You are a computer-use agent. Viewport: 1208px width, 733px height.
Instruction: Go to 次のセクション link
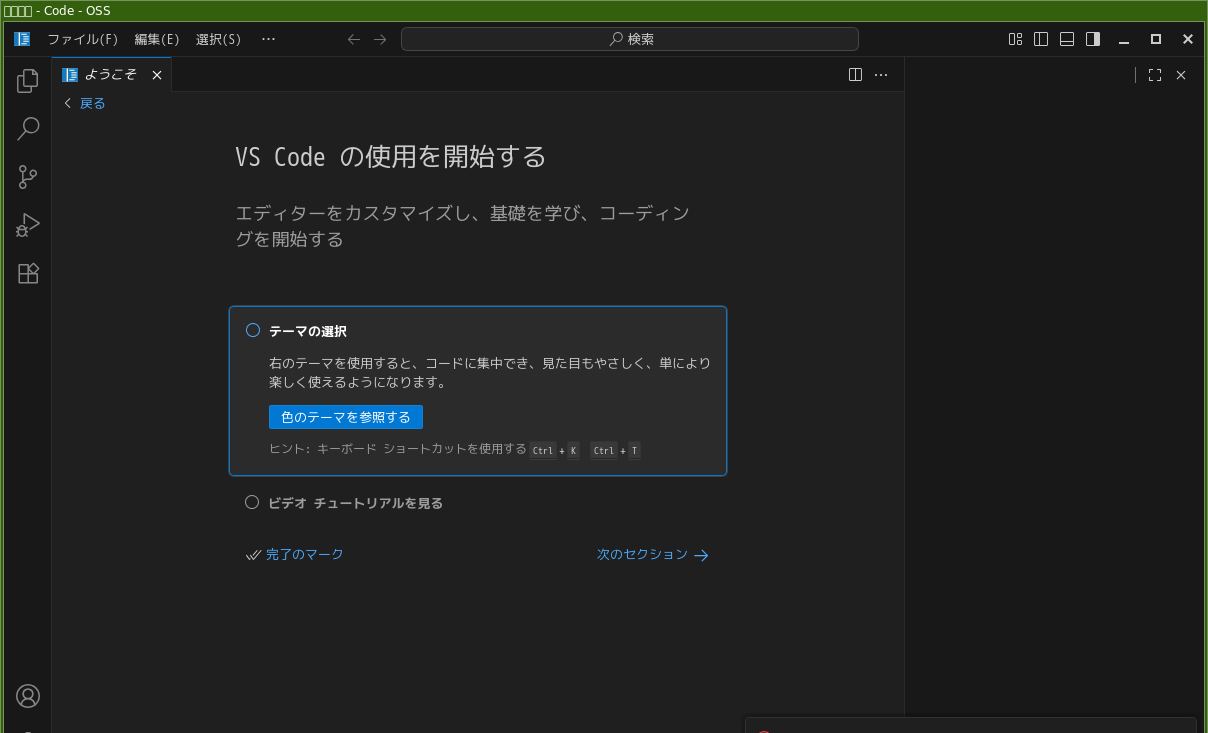click(653, 554)
